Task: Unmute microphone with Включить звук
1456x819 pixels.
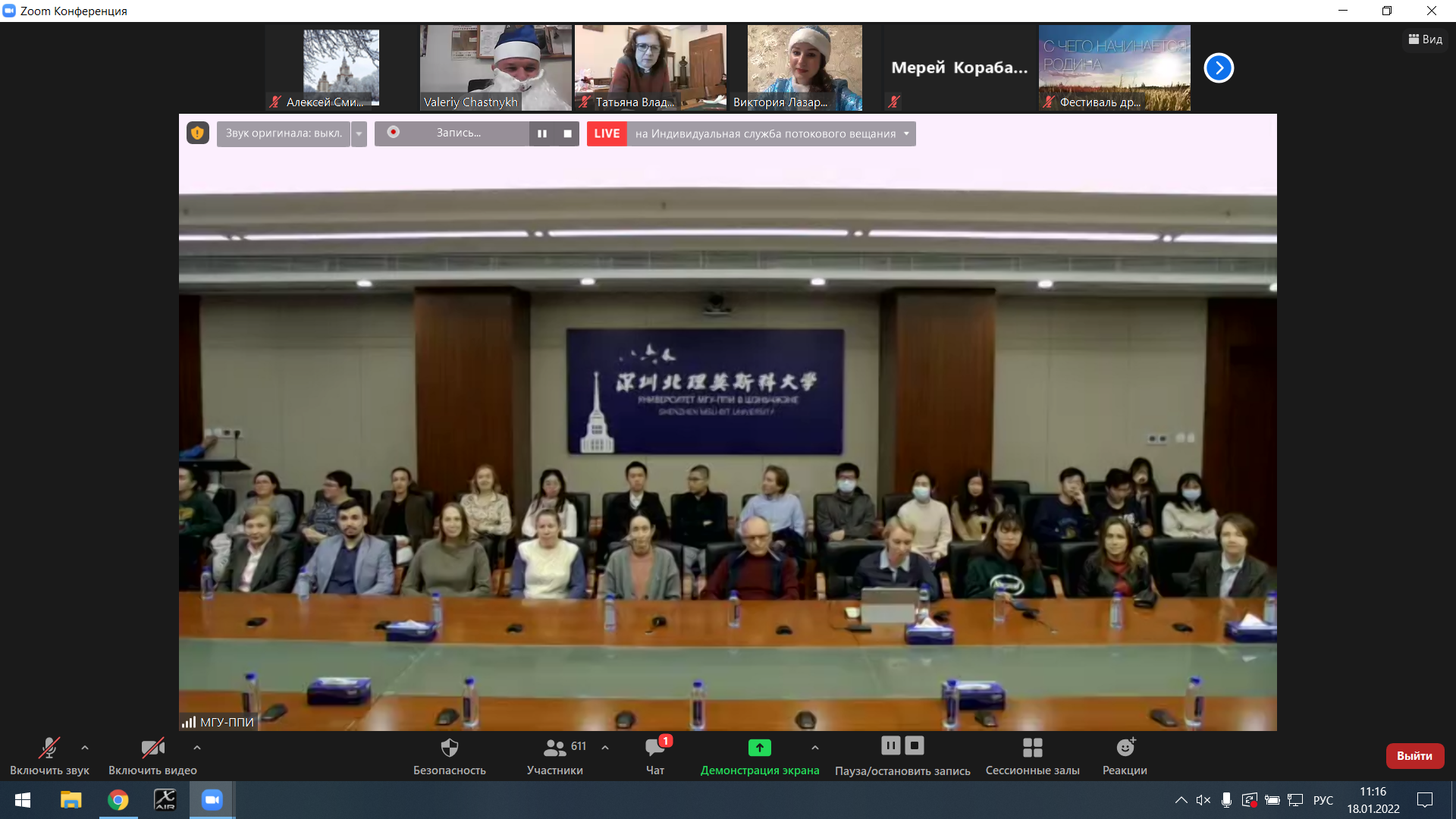Action: click(49, 756)
